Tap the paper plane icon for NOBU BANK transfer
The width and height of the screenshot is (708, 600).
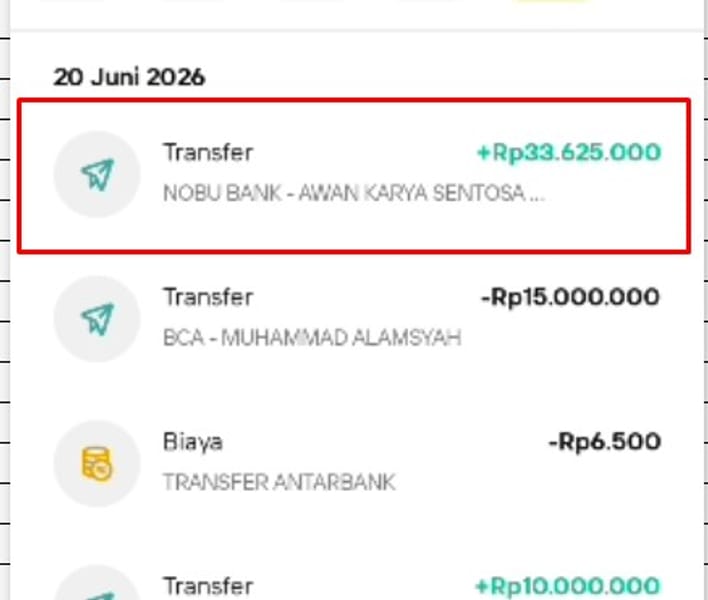98,174
